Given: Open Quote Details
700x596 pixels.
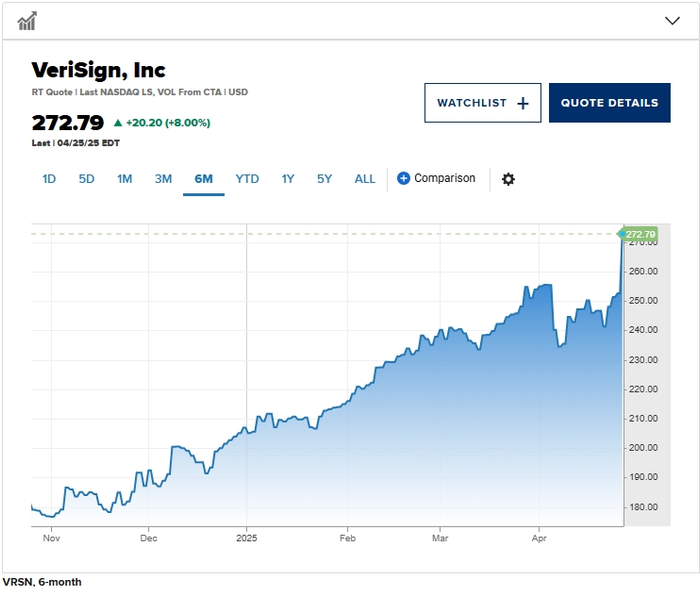Looking at the screenshot, I should [609, 103].
